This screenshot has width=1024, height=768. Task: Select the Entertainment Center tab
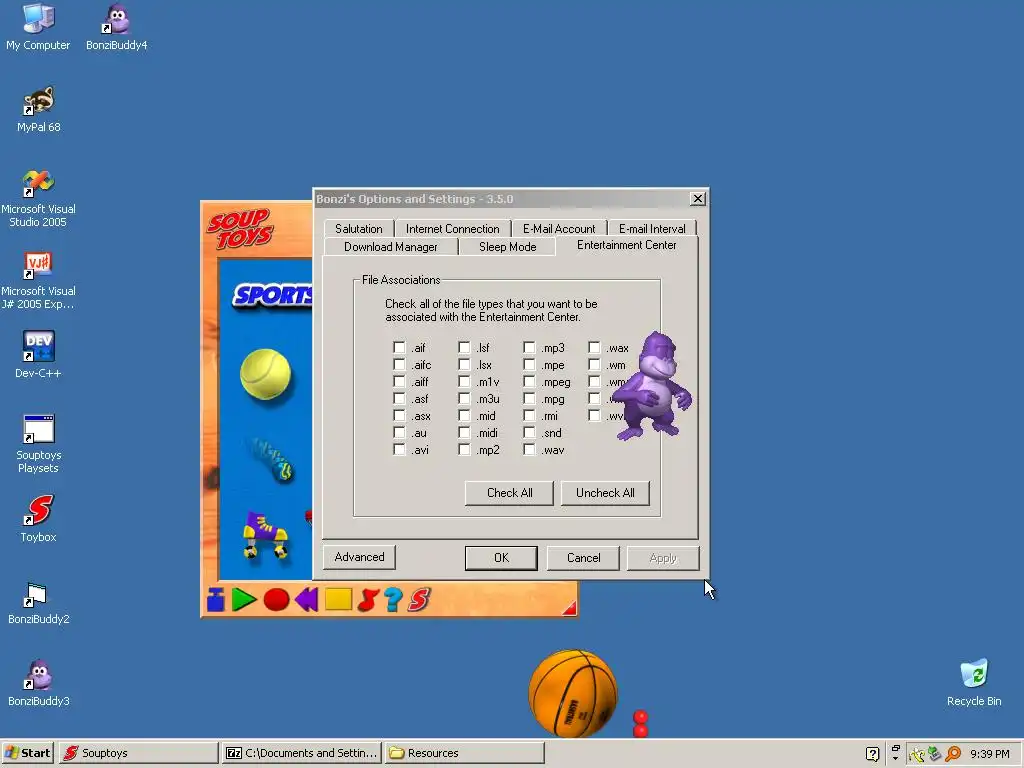(627, 246)
